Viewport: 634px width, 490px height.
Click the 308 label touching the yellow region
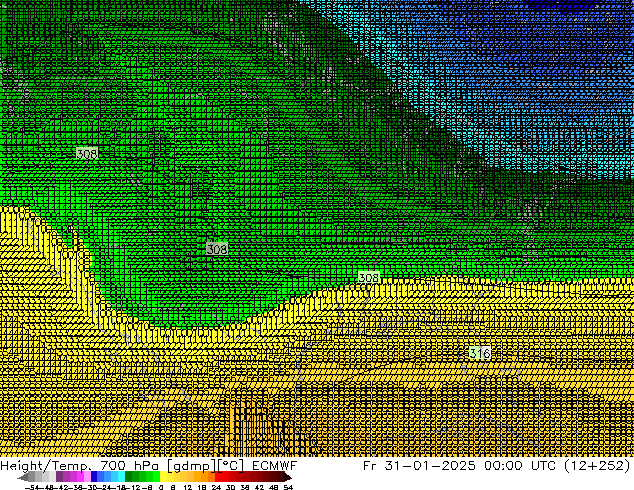[x=369, y=277]
